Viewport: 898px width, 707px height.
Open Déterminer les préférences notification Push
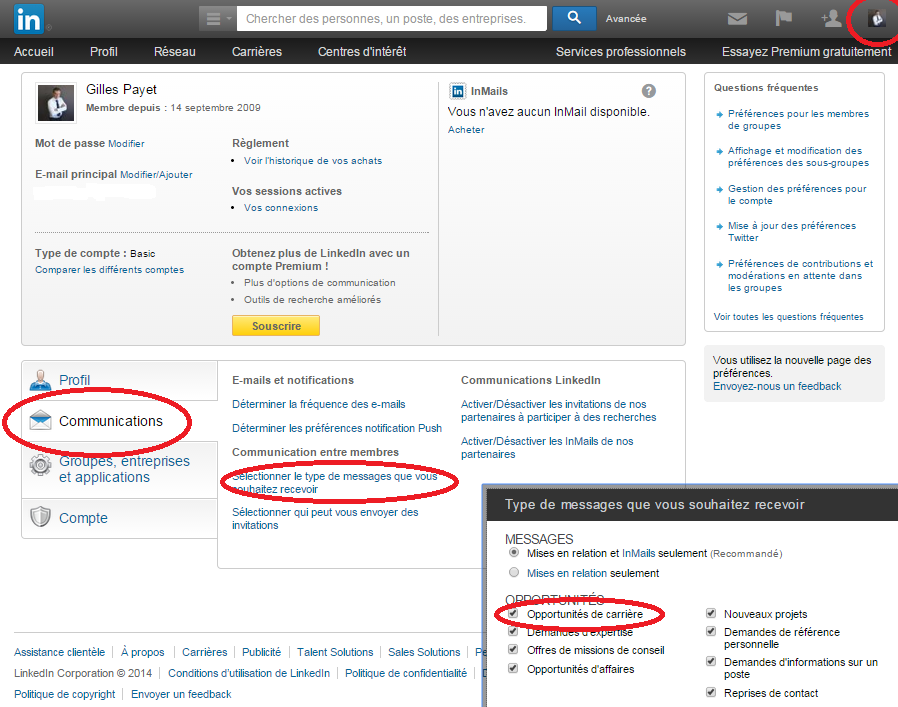click(x=337, y=429)
